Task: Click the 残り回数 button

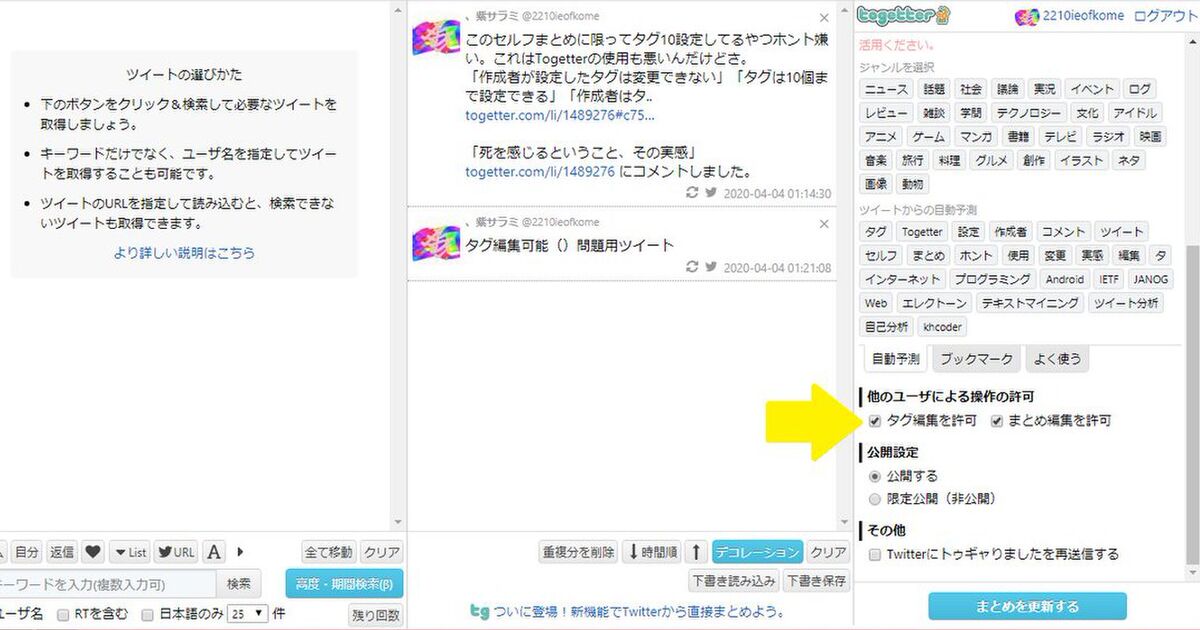Action: 375,615
